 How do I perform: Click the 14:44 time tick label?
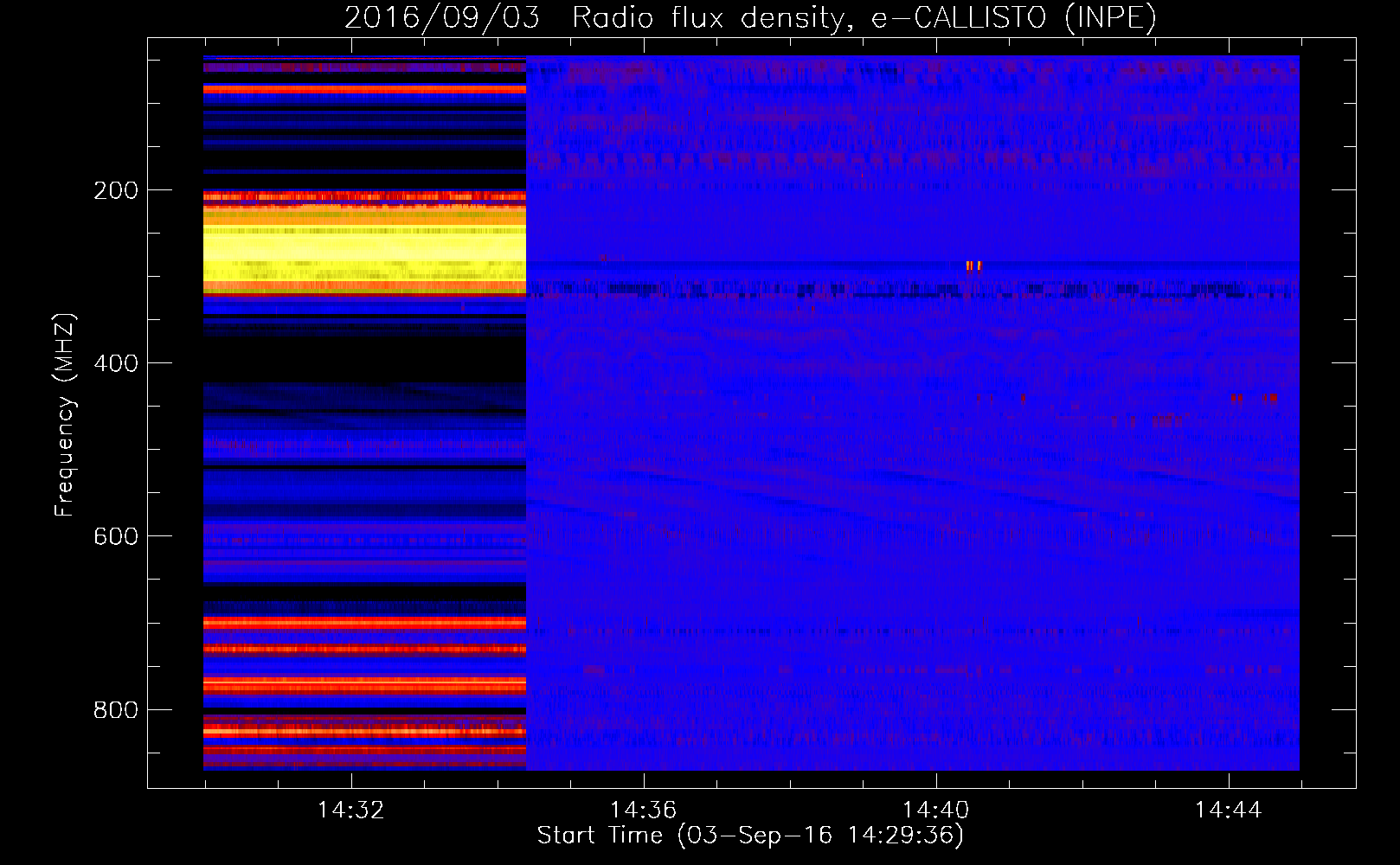click(x=1228, y=811)
